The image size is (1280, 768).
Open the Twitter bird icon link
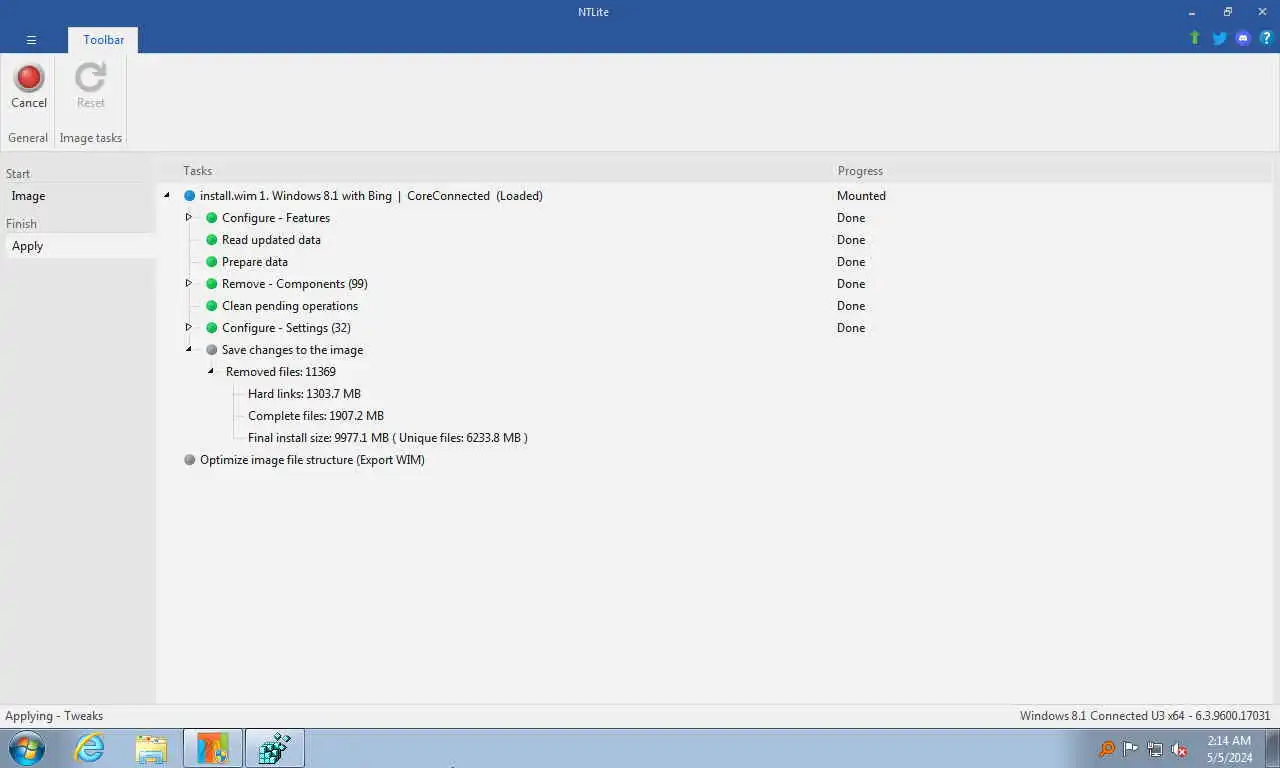point(1219,38)
